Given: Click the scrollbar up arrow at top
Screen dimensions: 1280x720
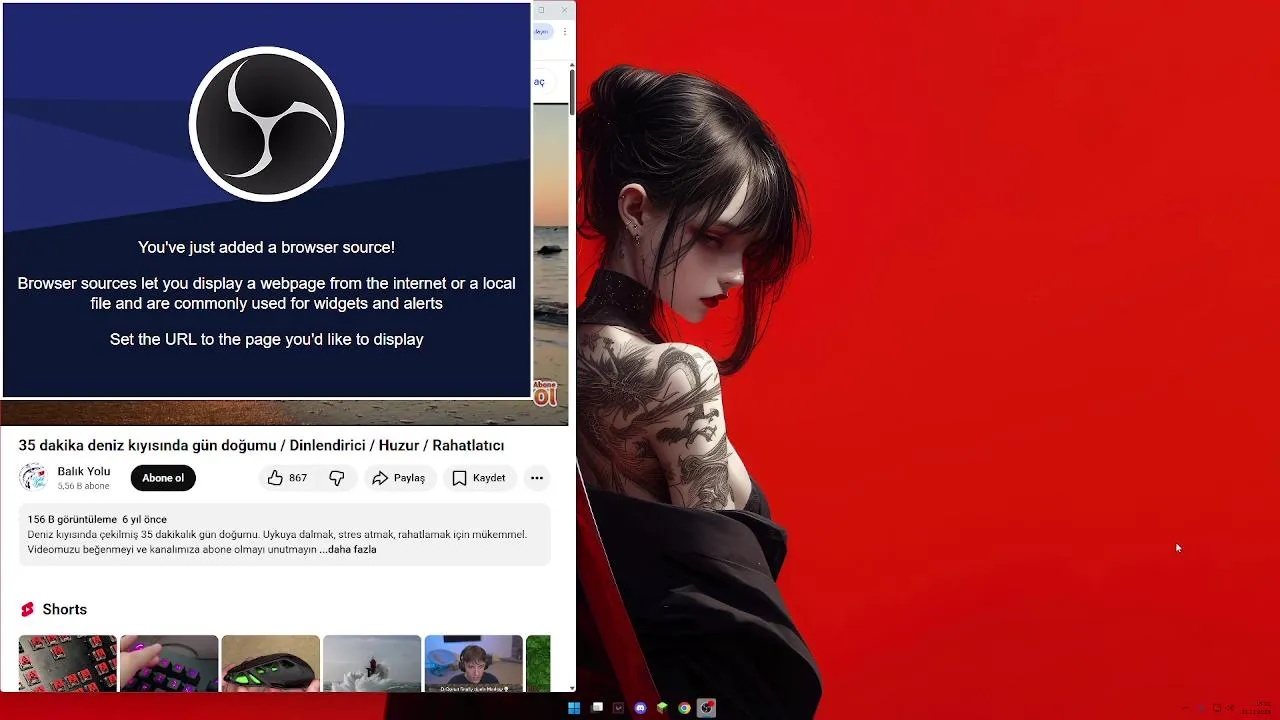Looking at the screenshot, I should tap(572, 65).
